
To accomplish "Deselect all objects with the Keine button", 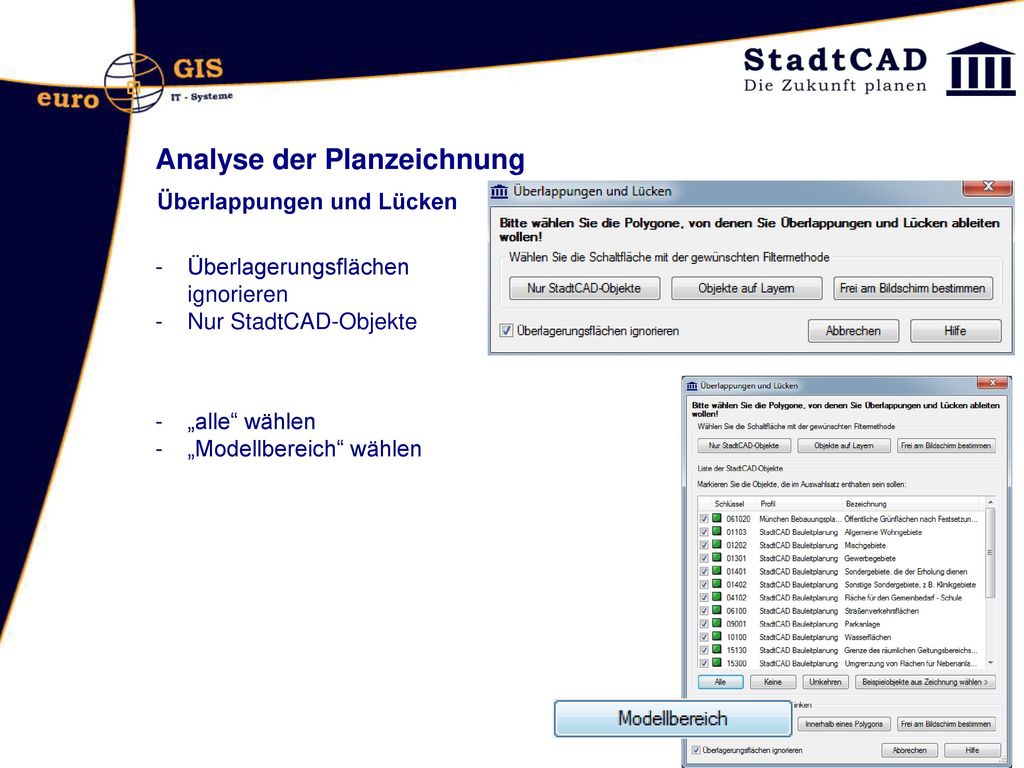I will (x=773, y=682).
